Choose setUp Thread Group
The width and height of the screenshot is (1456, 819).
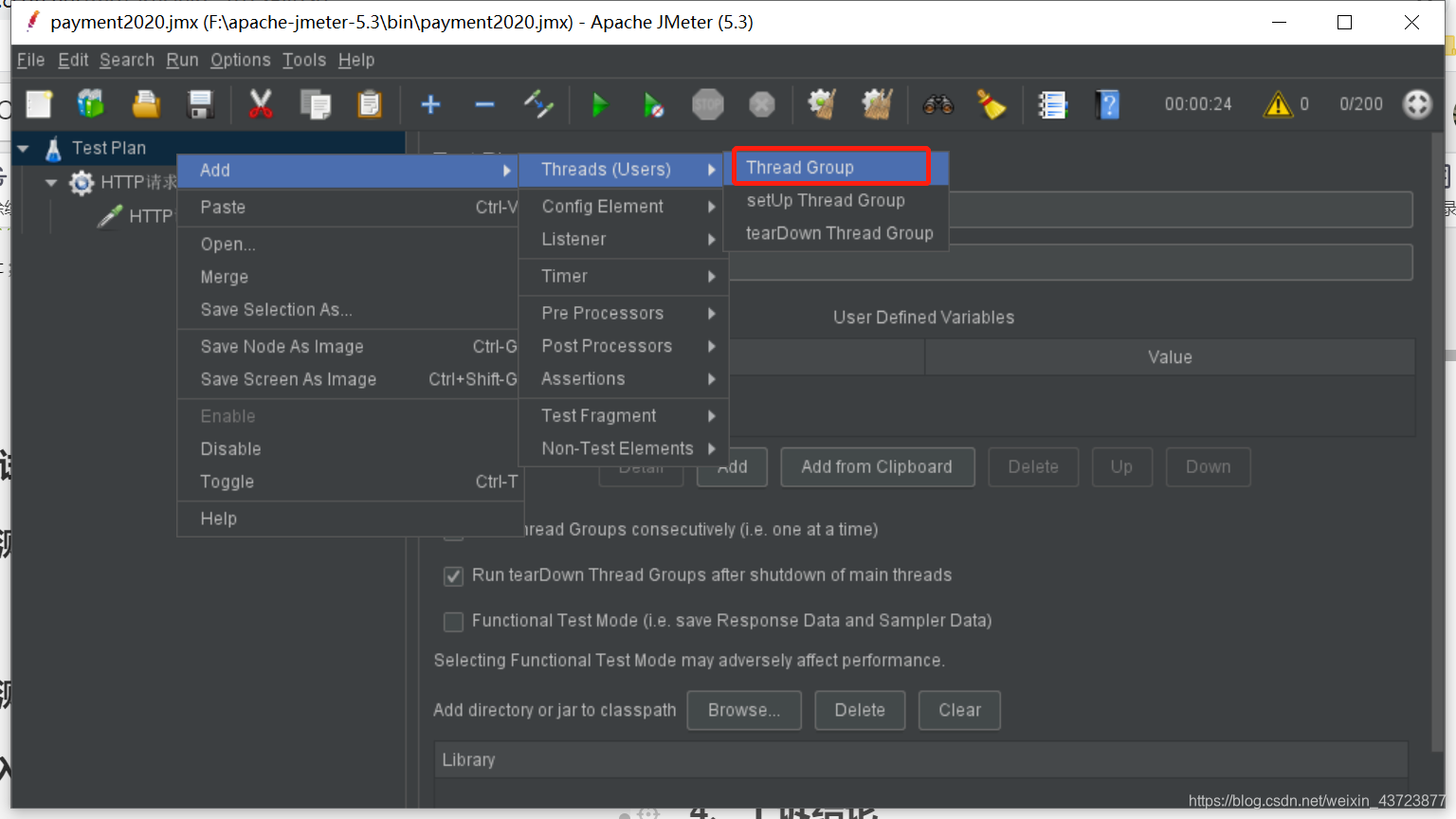[x=836, y=201]
